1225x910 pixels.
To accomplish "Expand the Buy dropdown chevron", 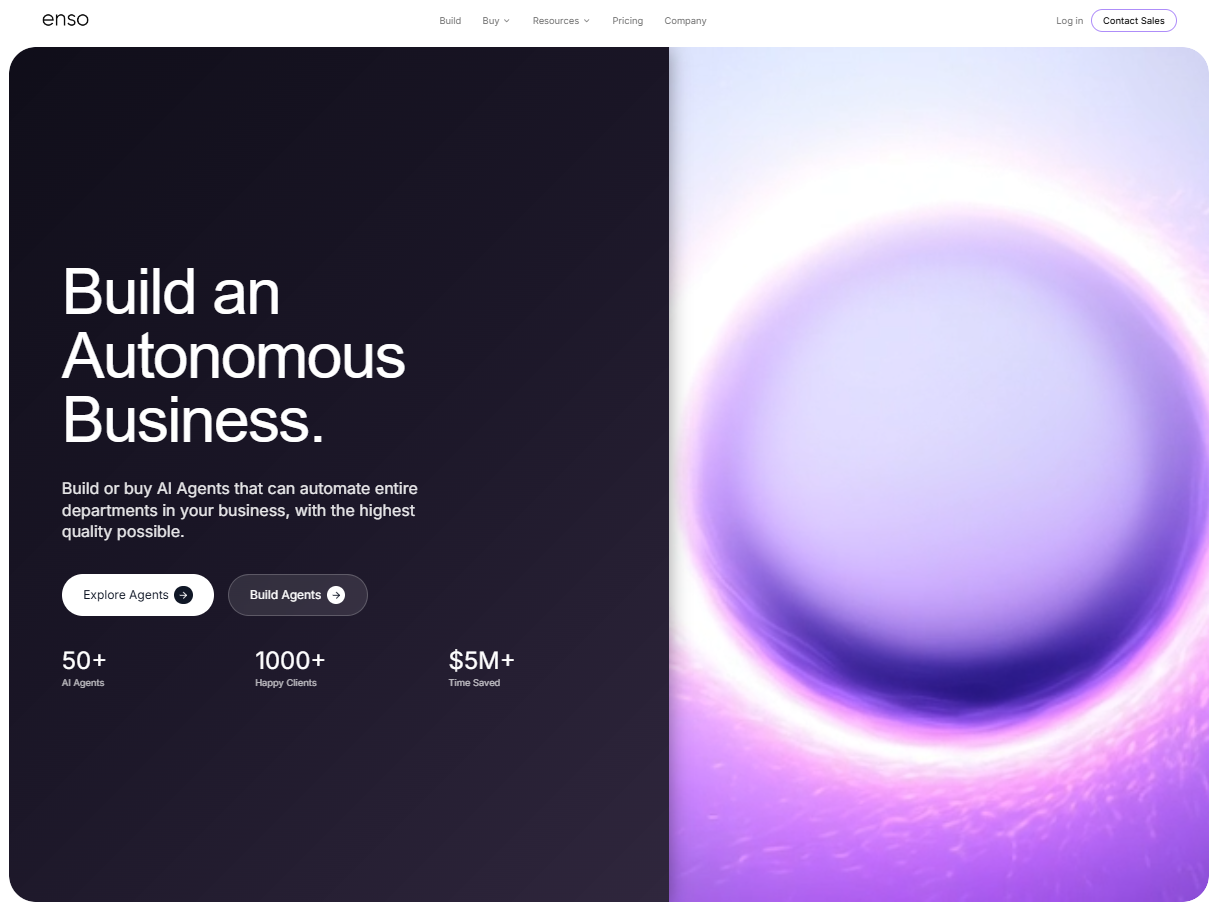I will coord(507,21).
